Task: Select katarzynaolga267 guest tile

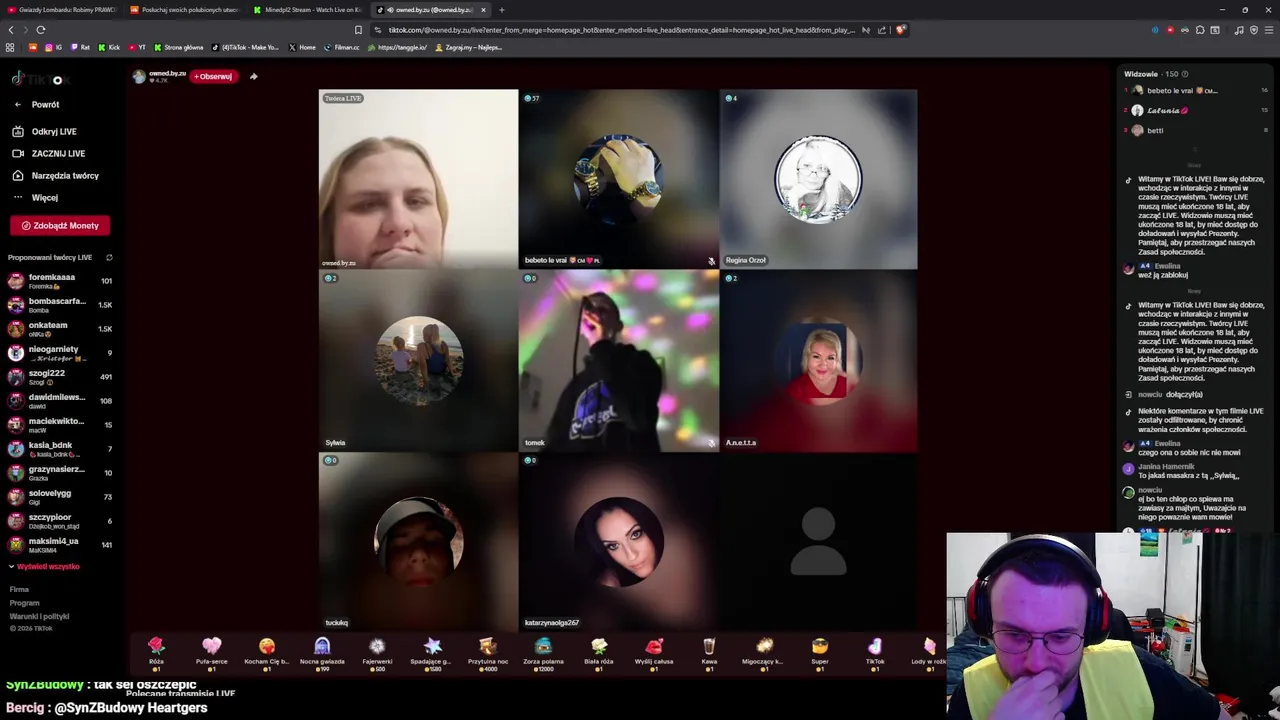Action: (618, 541)
